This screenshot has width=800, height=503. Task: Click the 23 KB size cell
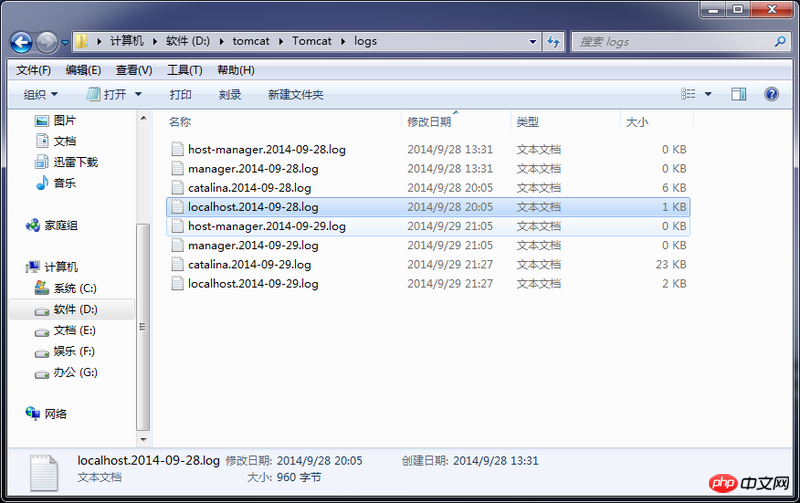(671, 264)
